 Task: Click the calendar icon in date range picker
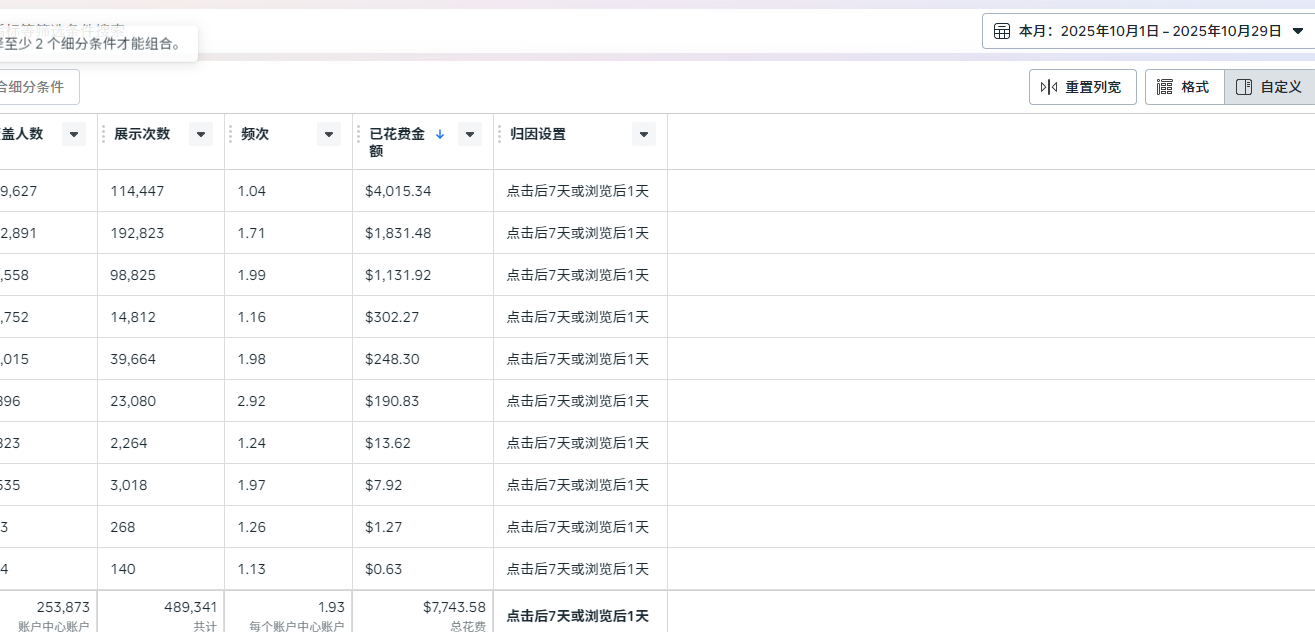[x=1001, y=31]
